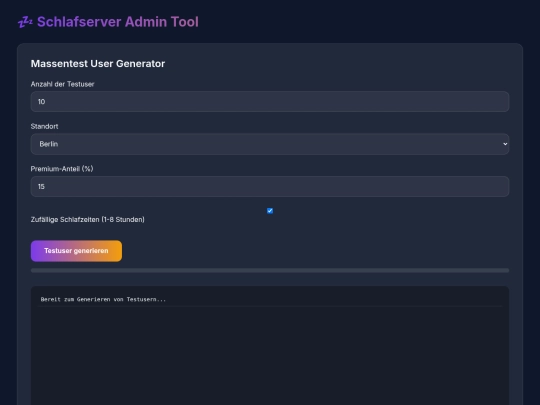Uncheck the Zufällige Schlafzeiten checkbox
Screen dimensions: 540x405
point(270,210)
